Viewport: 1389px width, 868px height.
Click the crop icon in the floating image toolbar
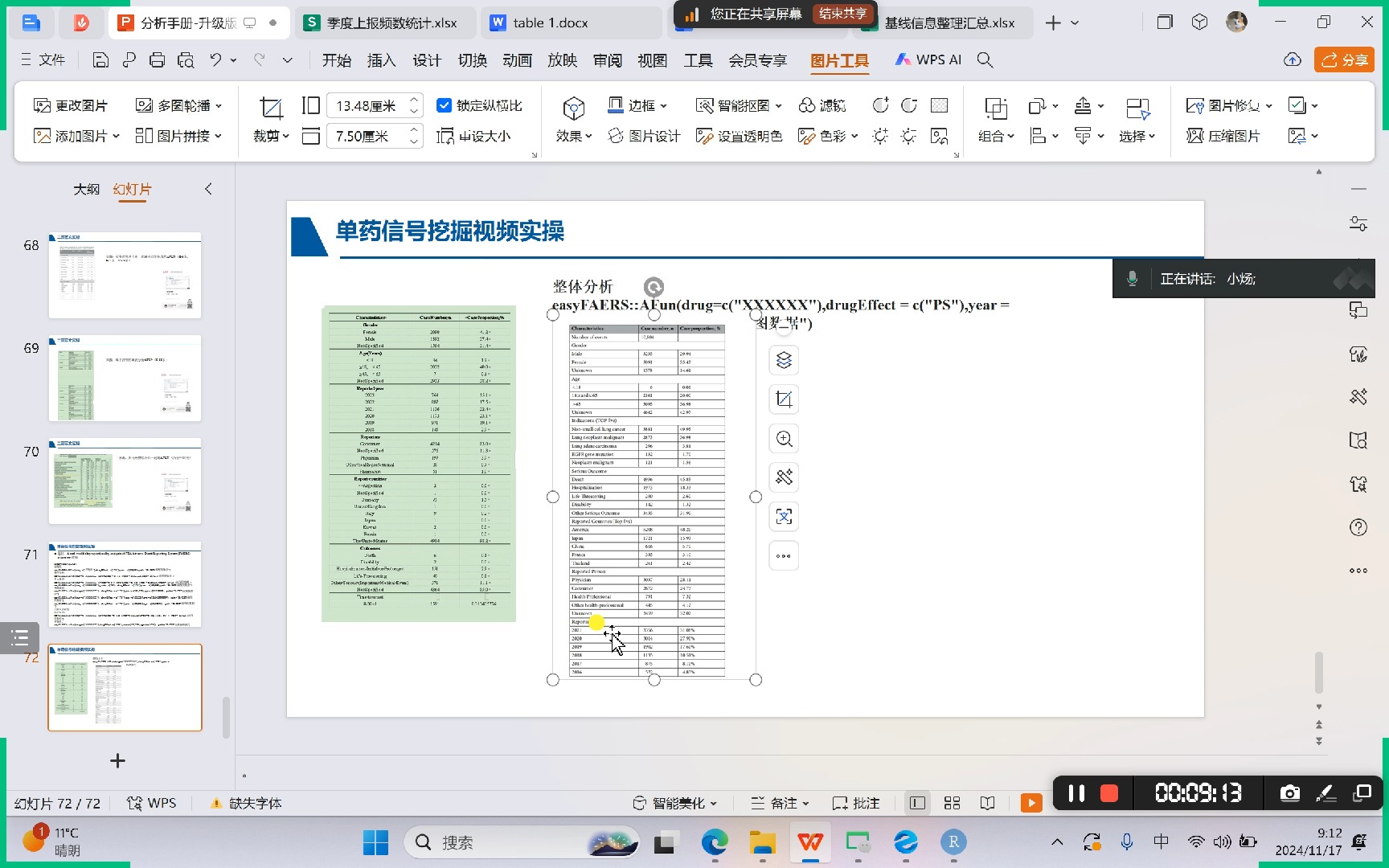click(784, 399)
